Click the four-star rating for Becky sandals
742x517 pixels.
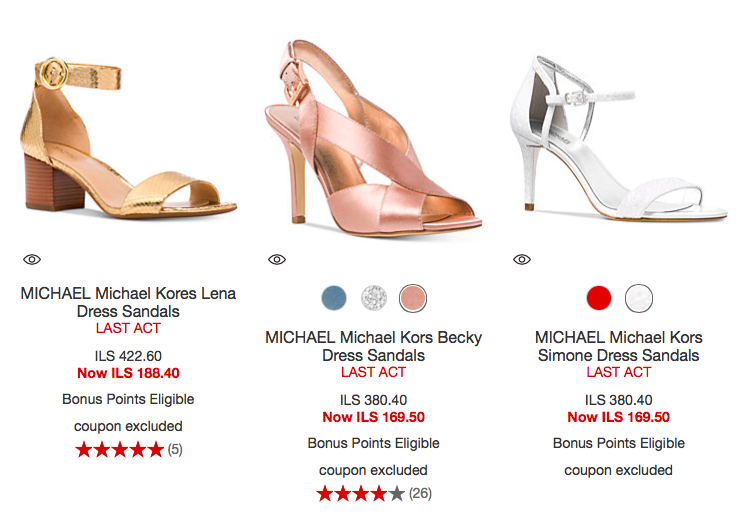[361, 493]
